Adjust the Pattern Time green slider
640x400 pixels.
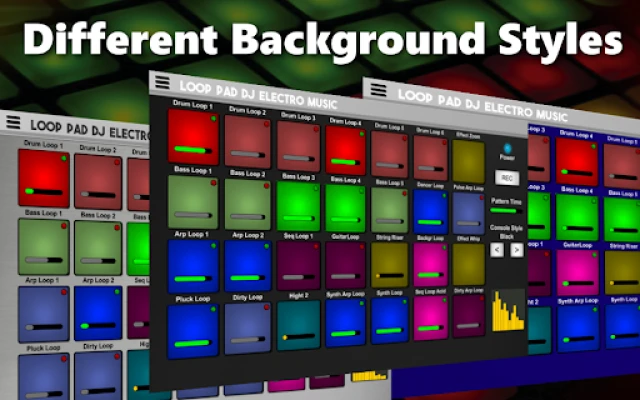(x=503, y=211)
